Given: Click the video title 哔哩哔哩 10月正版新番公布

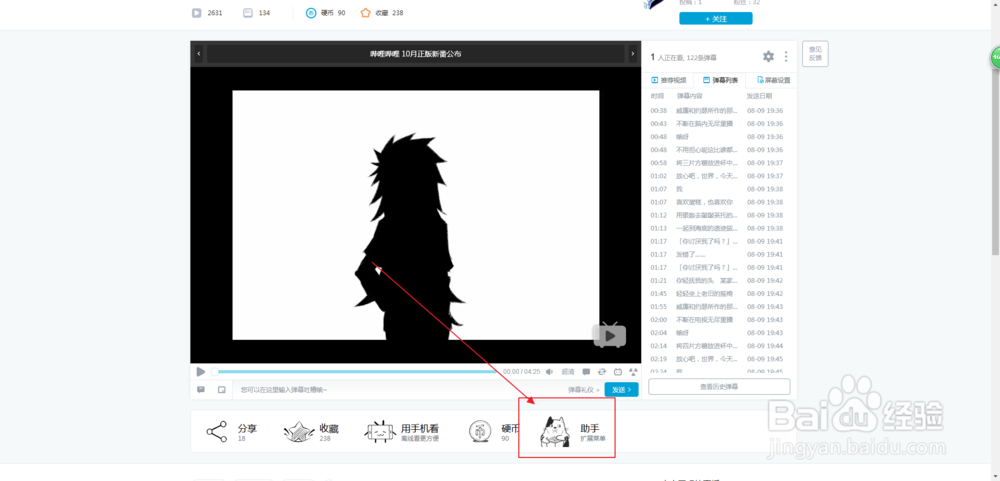Looking at the screenshot, I should coord(416,54).
